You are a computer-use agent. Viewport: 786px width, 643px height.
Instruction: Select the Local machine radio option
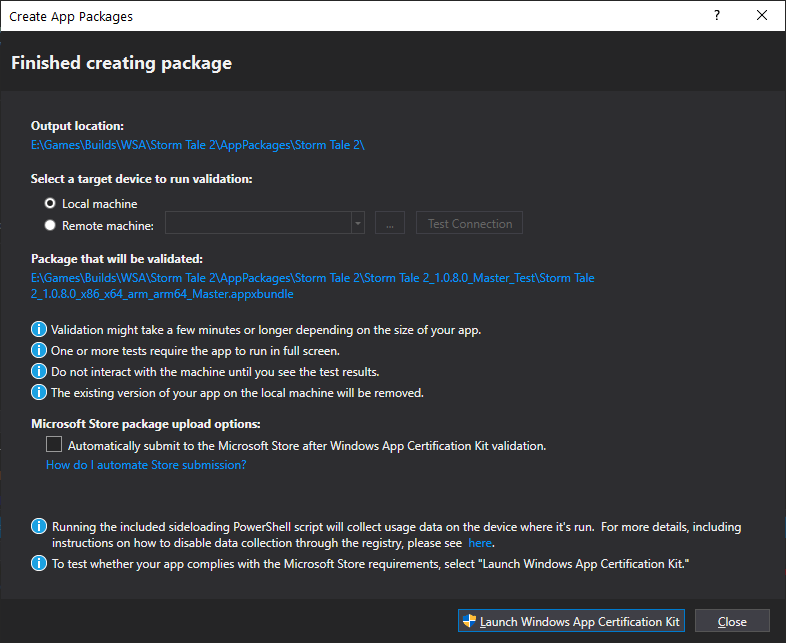pos(50,204)
